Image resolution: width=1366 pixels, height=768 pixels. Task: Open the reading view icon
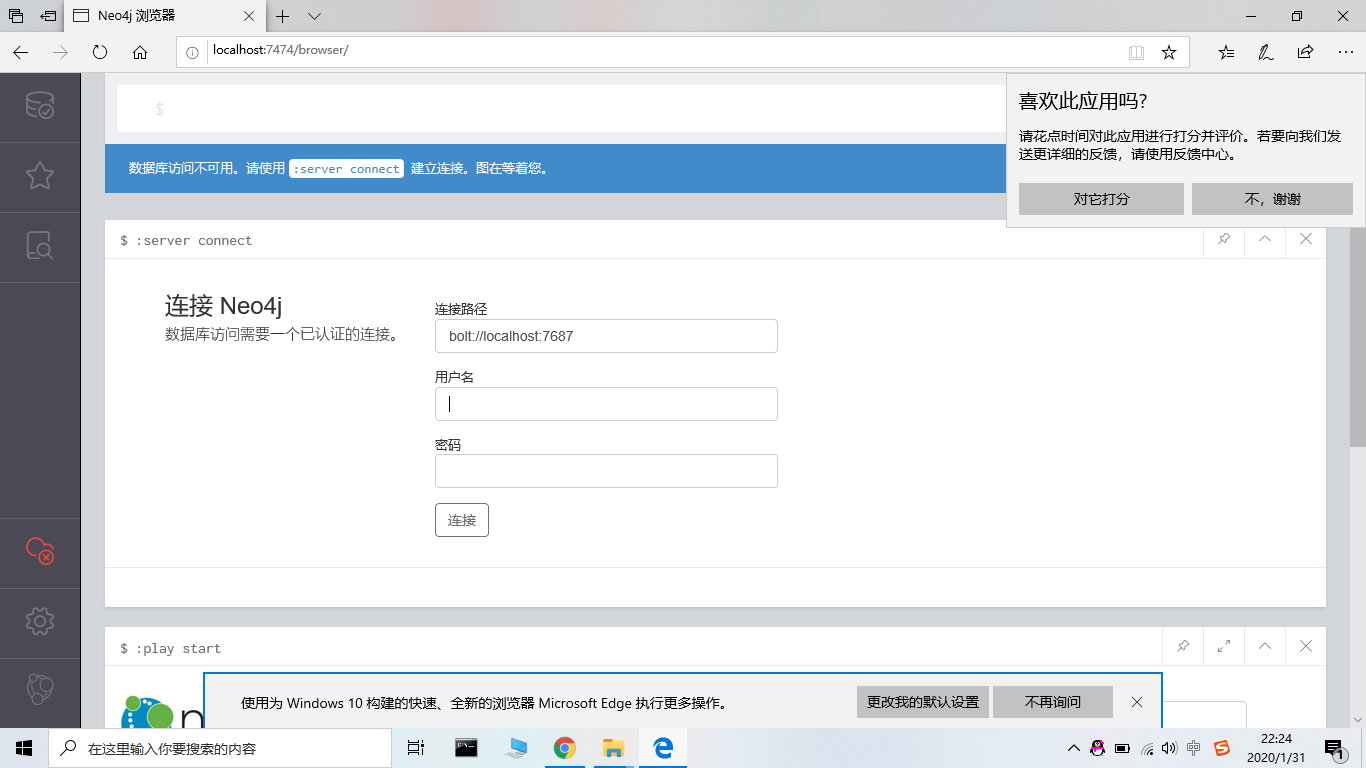(1136, 52)
